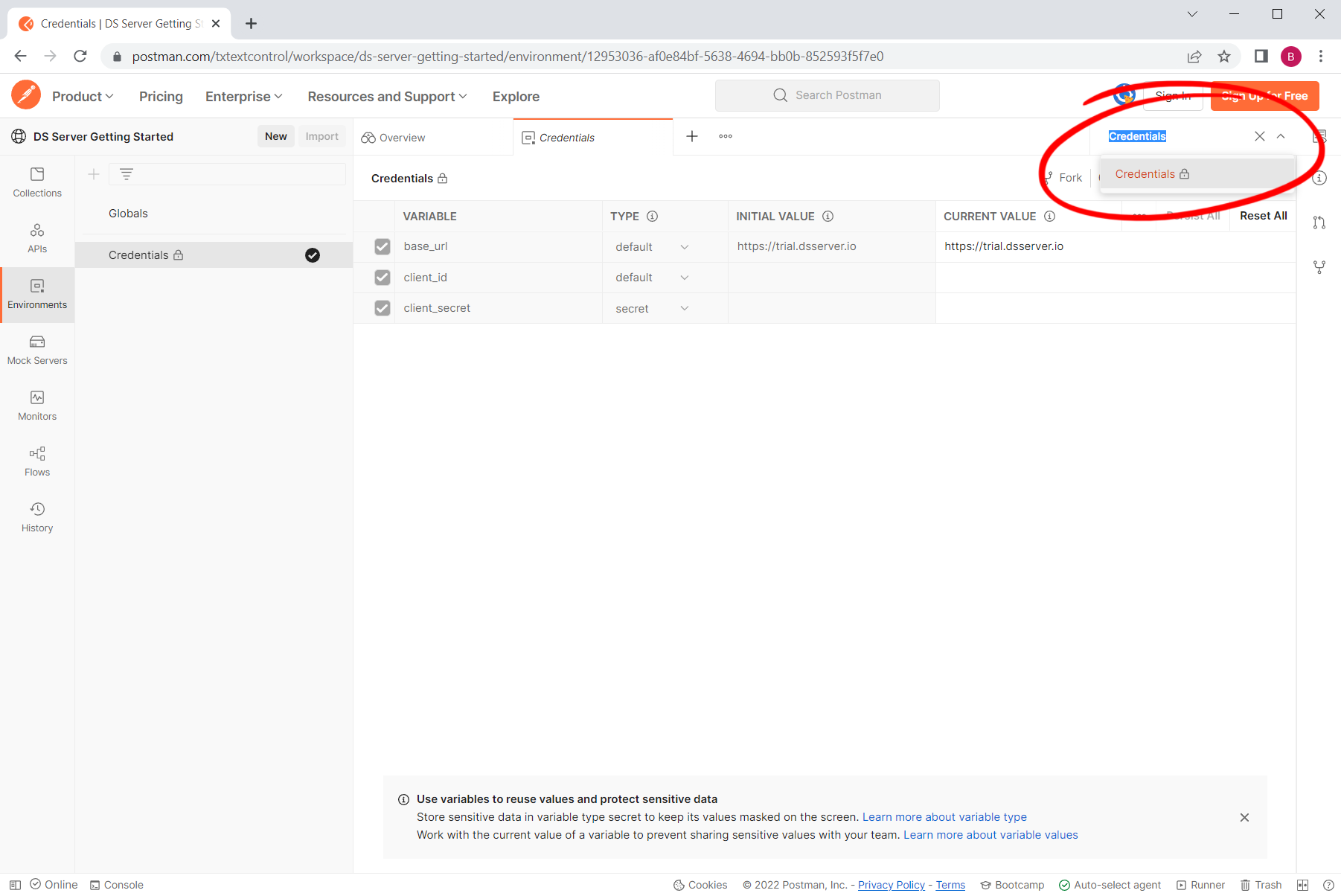The height and width of the screenshot is (896, 1341).
Task: Click the Search Postman field
Action: coord(828,95)
